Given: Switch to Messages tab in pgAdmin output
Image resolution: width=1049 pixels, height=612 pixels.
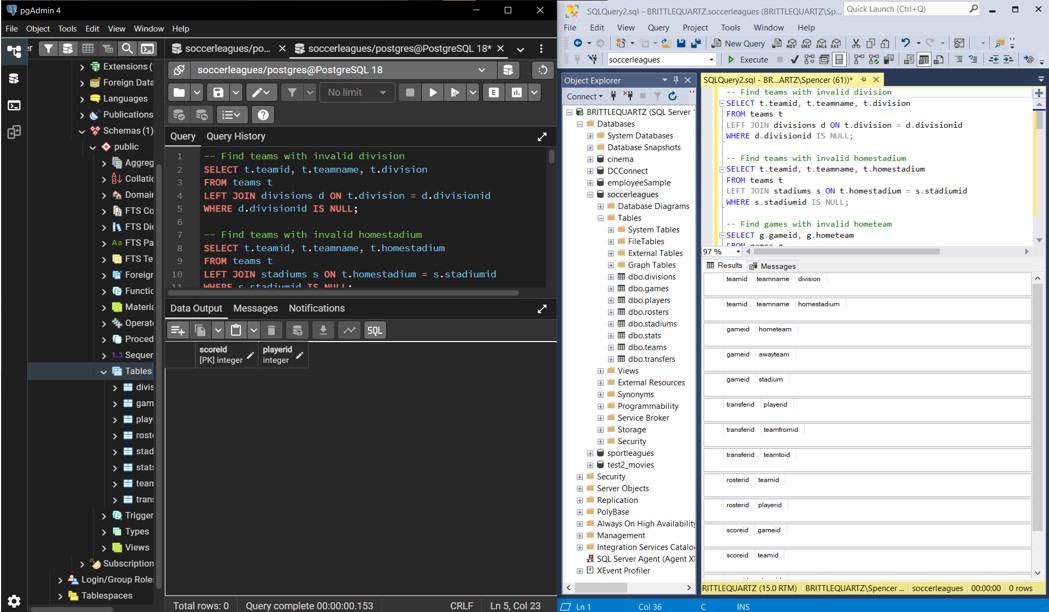Looking at the screenshot, I should click(256, 308).
